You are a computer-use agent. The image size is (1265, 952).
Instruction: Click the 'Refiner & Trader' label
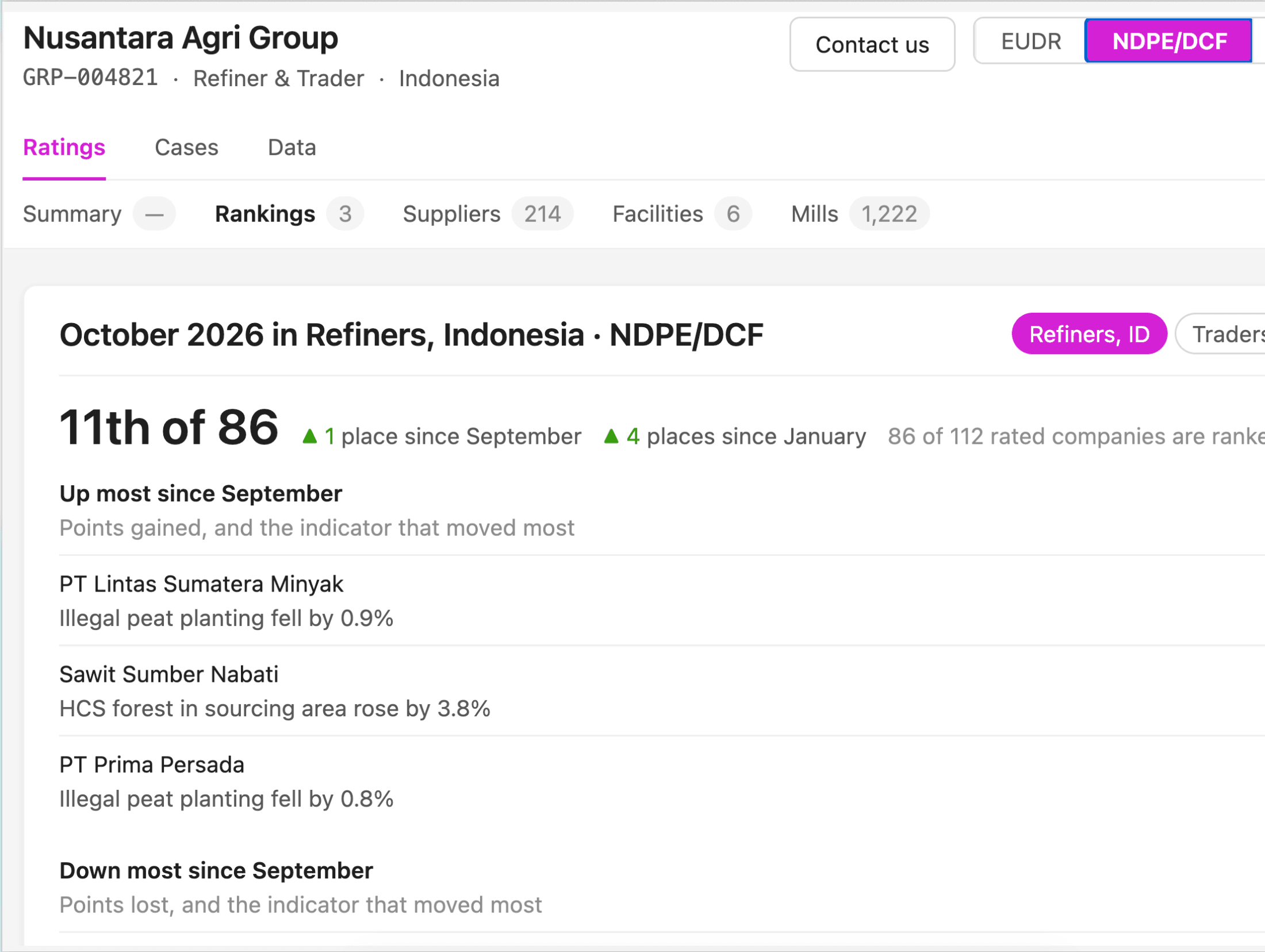pyautogui.click(x=278, y=79)
